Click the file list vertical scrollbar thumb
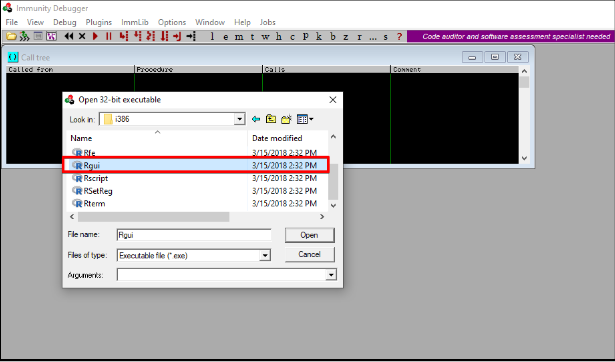615x362 pixels. tap(333, 182)
